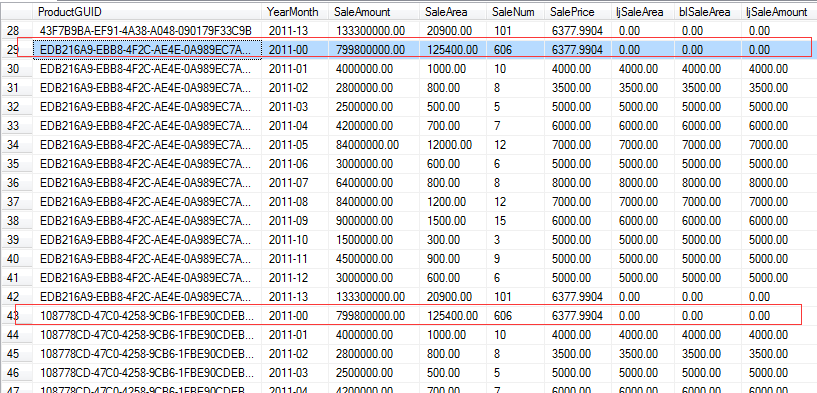Select YearMonth 2011-05 in row 34
The height and width of the screenshot is (393, 817).
pos(296,145)
